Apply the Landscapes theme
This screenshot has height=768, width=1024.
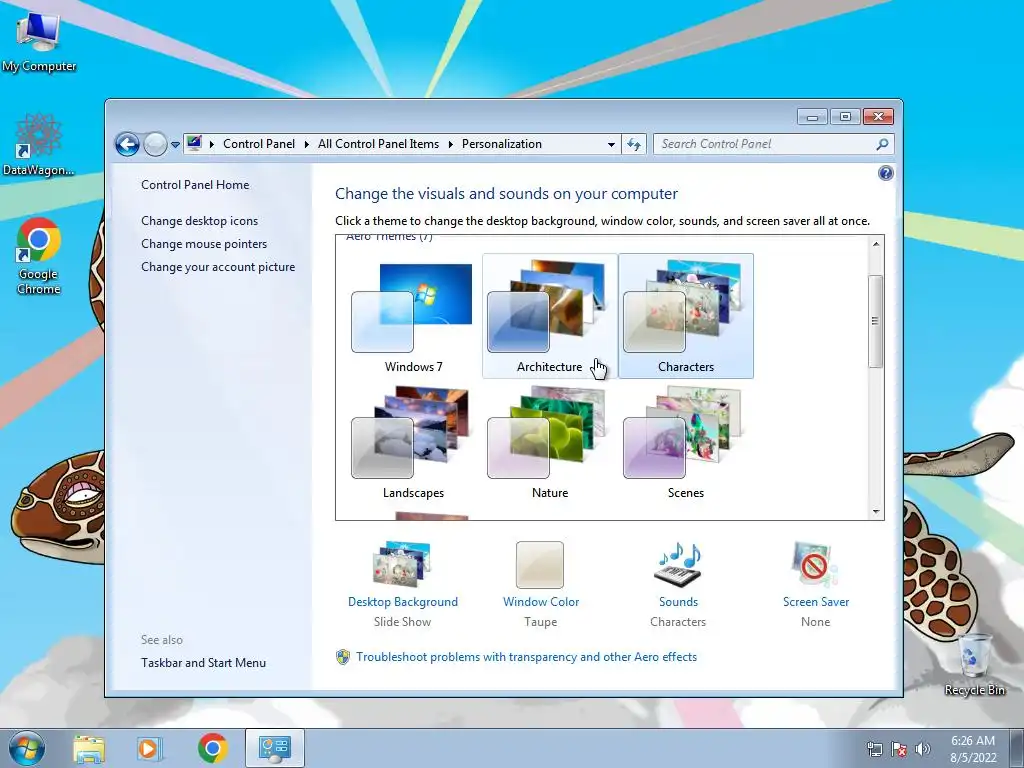[x=412, y=442]
